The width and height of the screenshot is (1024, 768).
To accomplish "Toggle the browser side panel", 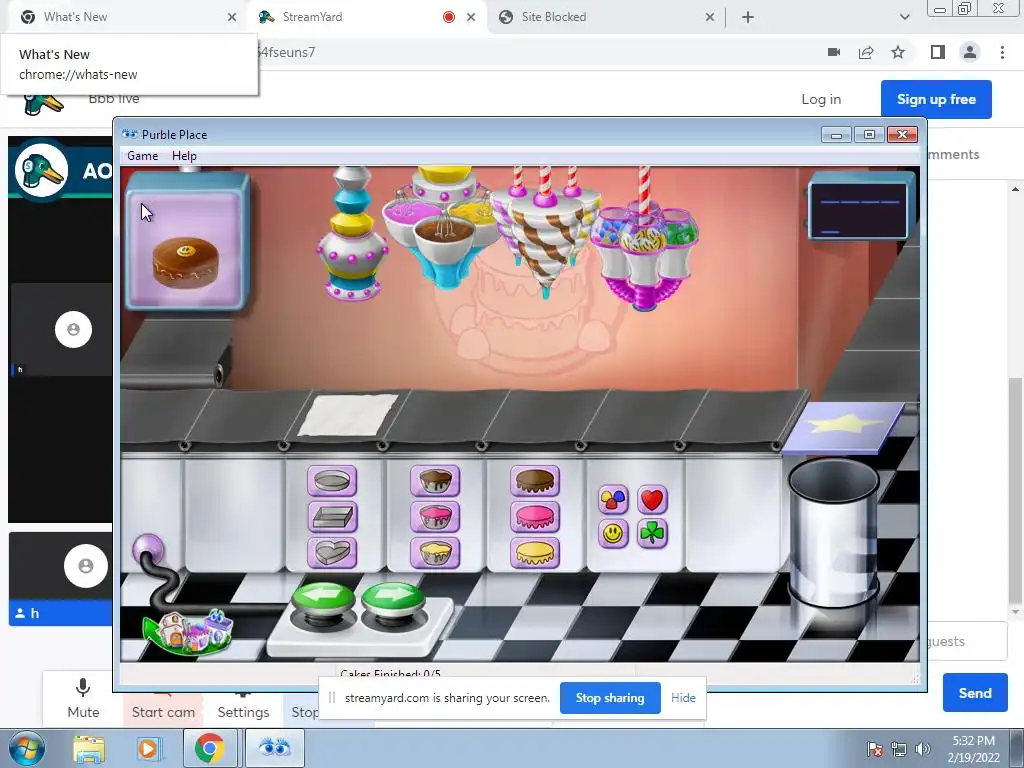I will 938,52.
